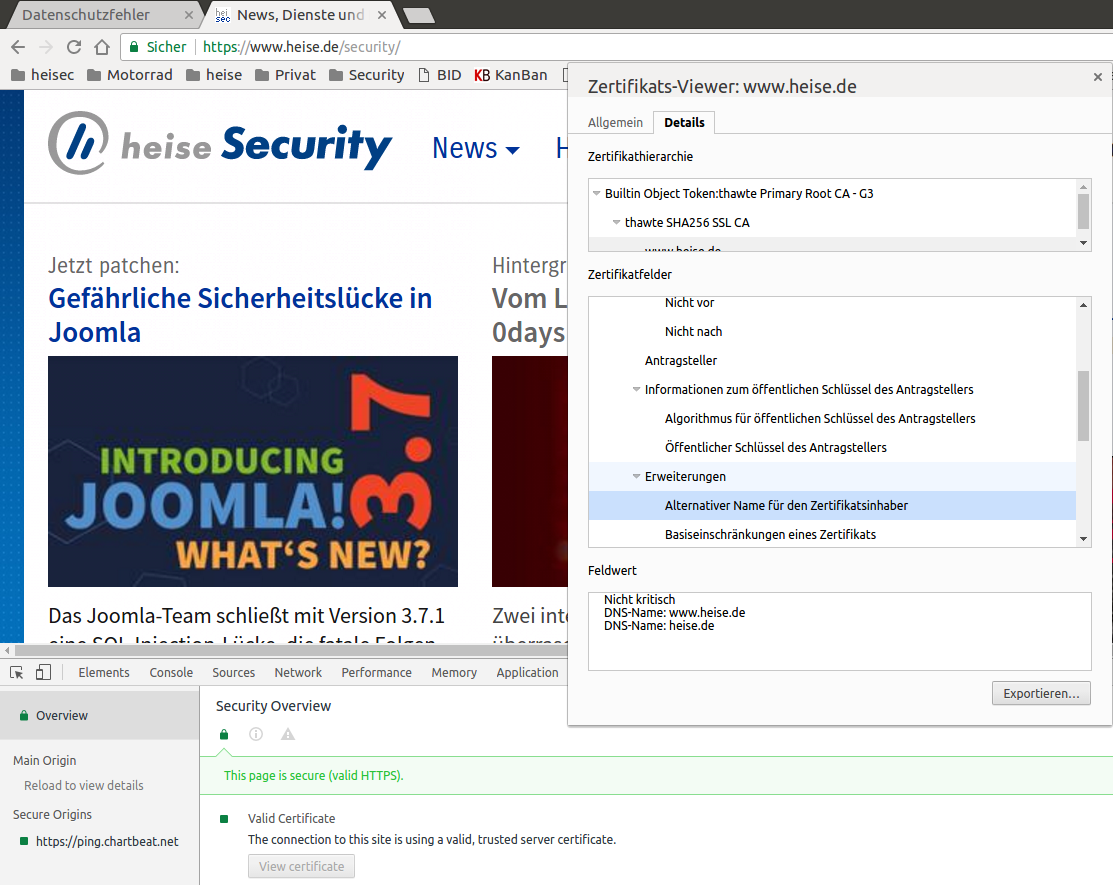Click the address bar URL field
The width and height of the screenshot is (1113, 885).
pyautogui.click(x=302, y=47)
